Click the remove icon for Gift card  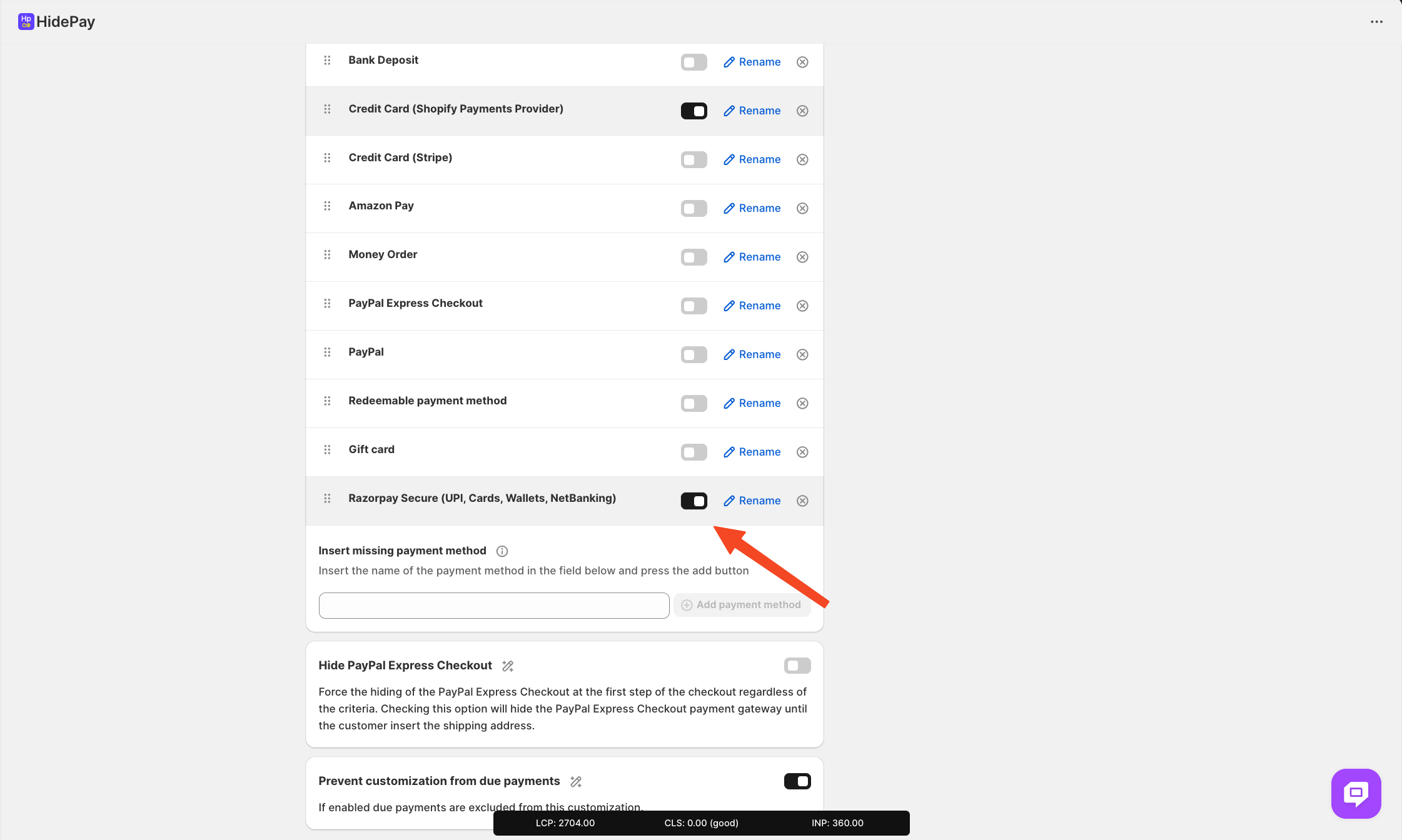802,452
